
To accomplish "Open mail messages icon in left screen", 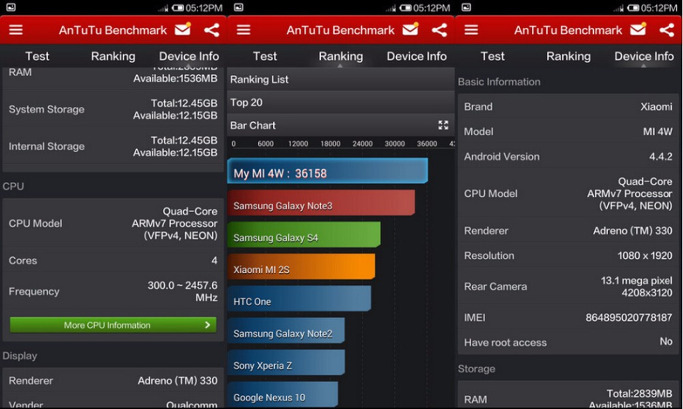I will (x=183, y=29).
